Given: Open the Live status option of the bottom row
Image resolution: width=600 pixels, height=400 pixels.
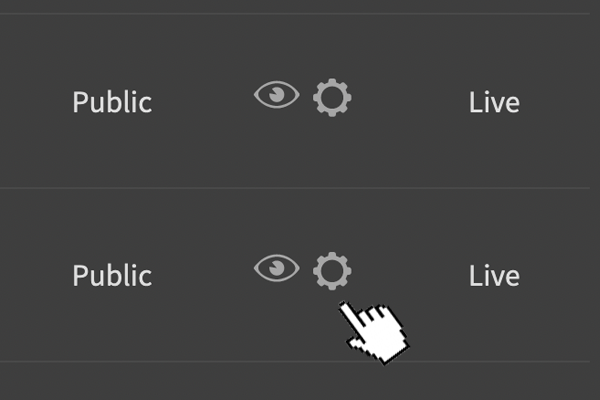Looking at the screenshot, I should 494,275.
